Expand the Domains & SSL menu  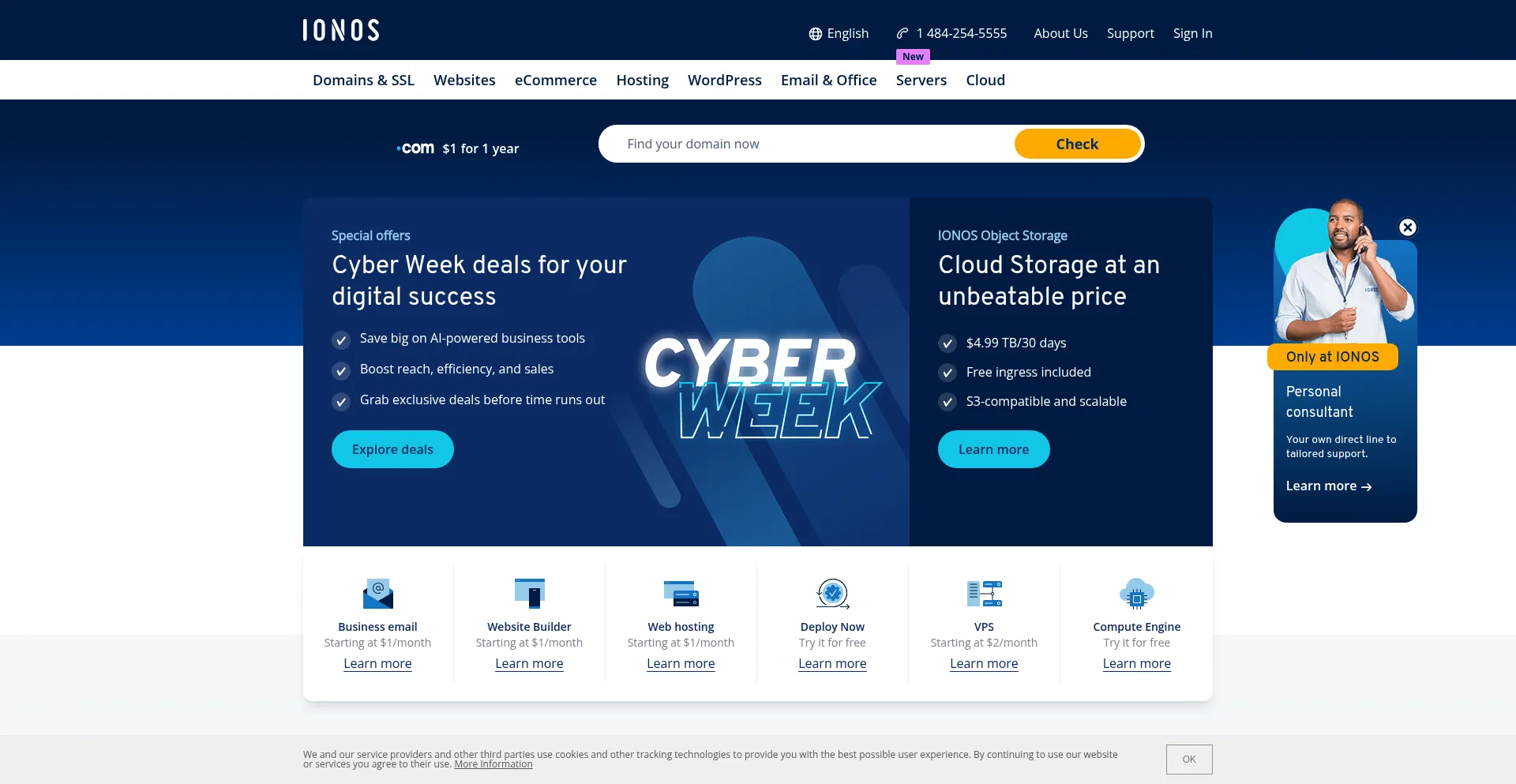tap(363, 80)
